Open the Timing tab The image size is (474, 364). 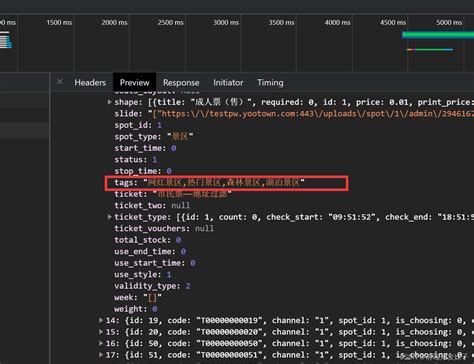click(x=270, y=83)
